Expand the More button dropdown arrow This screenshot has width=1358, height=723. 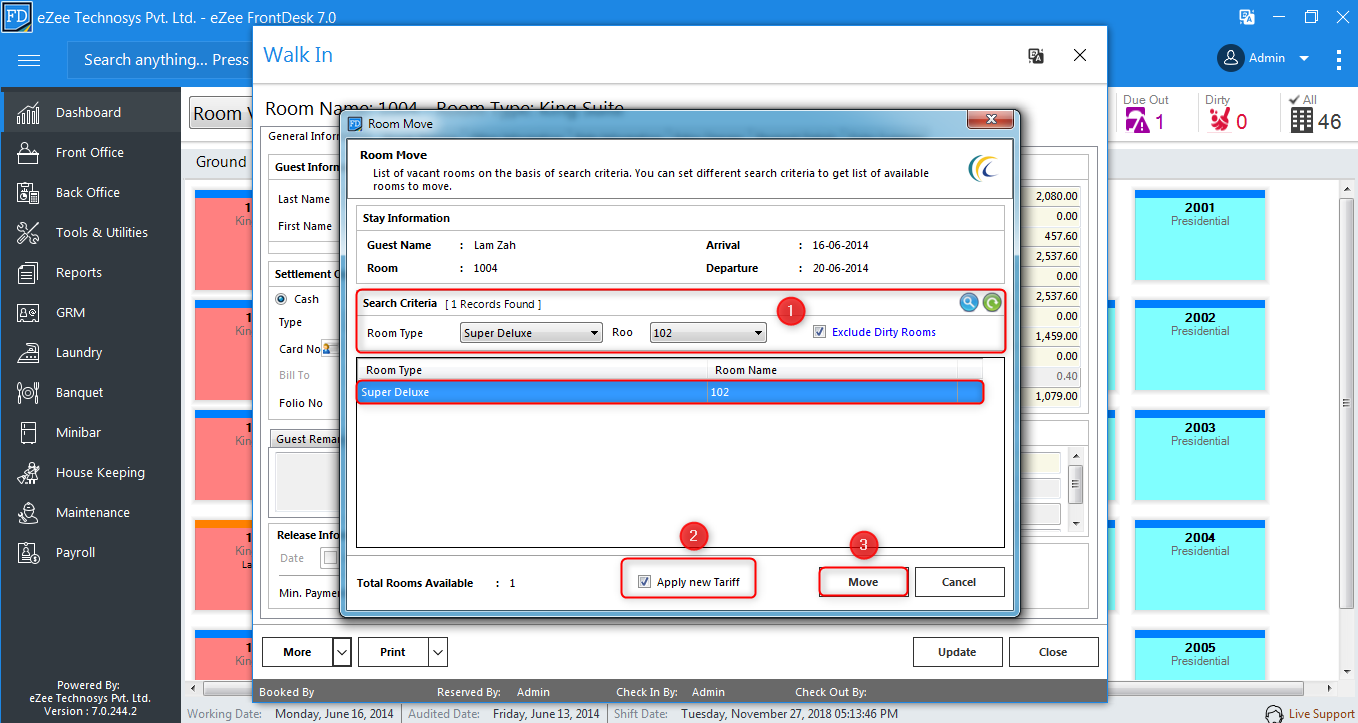pyautogui.click(x=342, y=652)
